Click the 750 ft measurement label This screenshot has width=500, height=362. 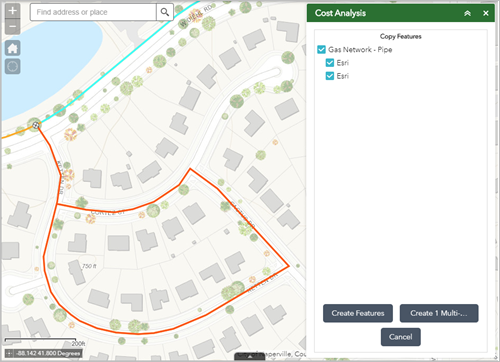[89, 266]
